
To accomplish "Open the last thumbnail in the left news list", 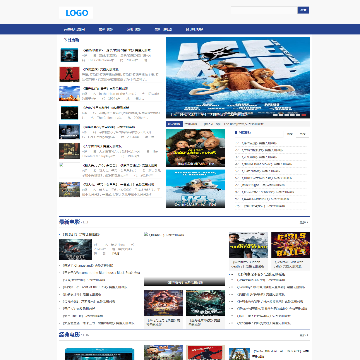I will click(x=69, y=189).
